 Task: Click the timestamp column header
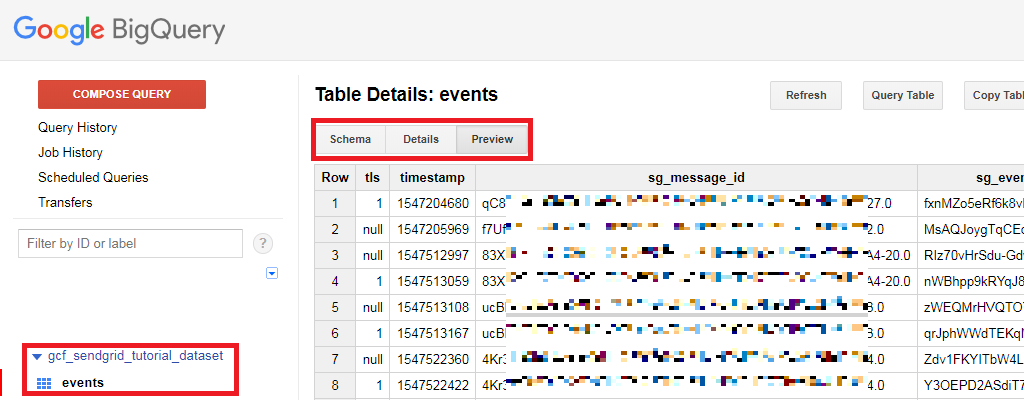coord(433,178)
